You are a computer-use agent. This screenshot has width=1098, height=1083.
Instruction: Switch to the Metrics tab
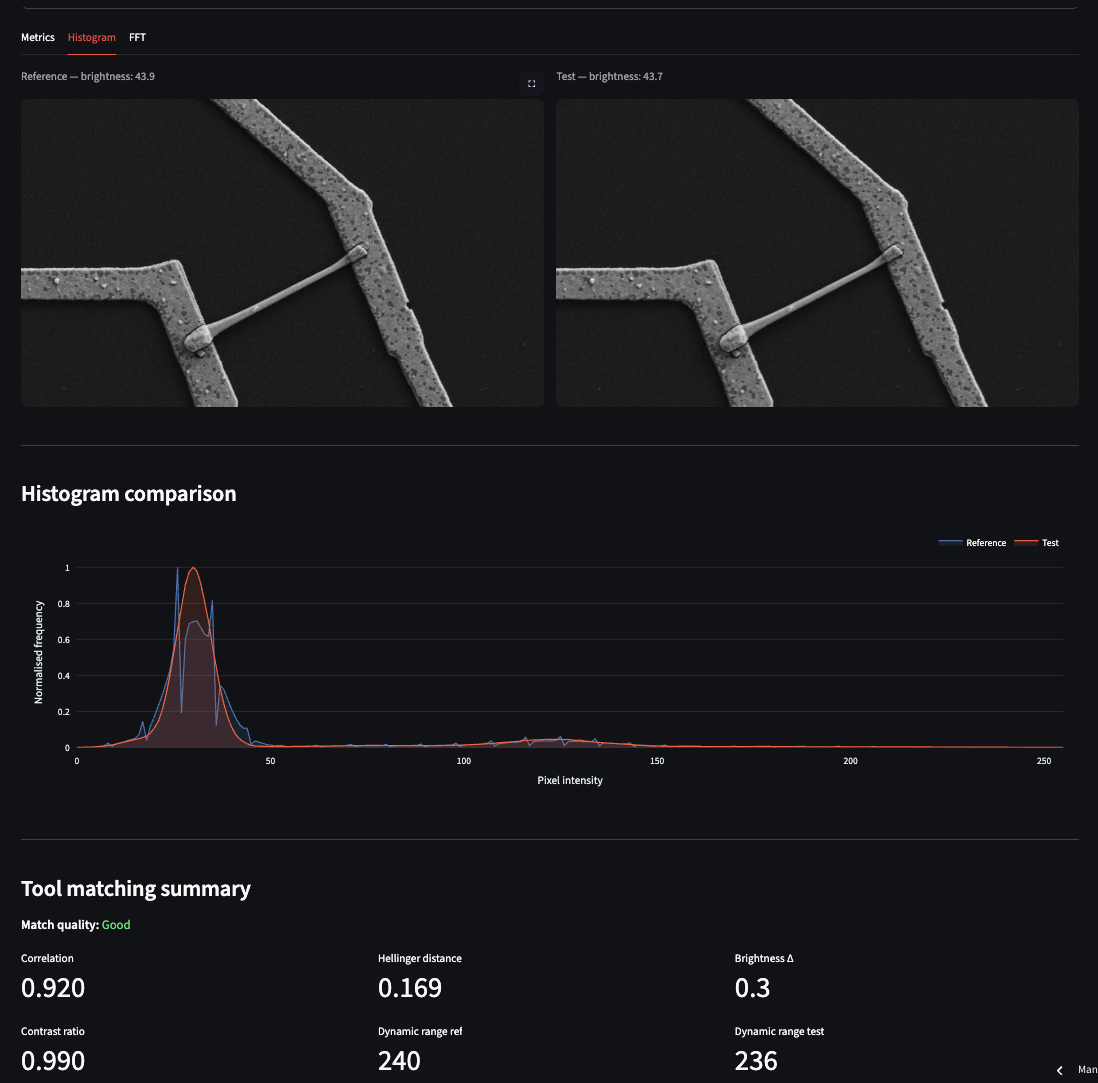38,37
